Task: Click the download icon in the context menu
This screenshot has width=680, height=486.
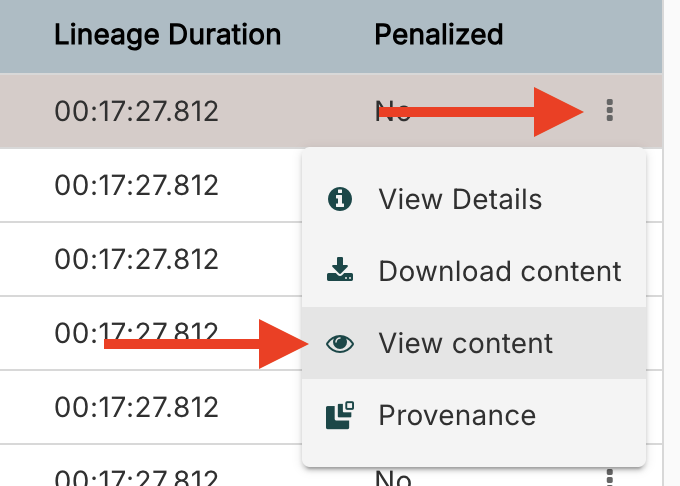Action: [x=340, y=270]
